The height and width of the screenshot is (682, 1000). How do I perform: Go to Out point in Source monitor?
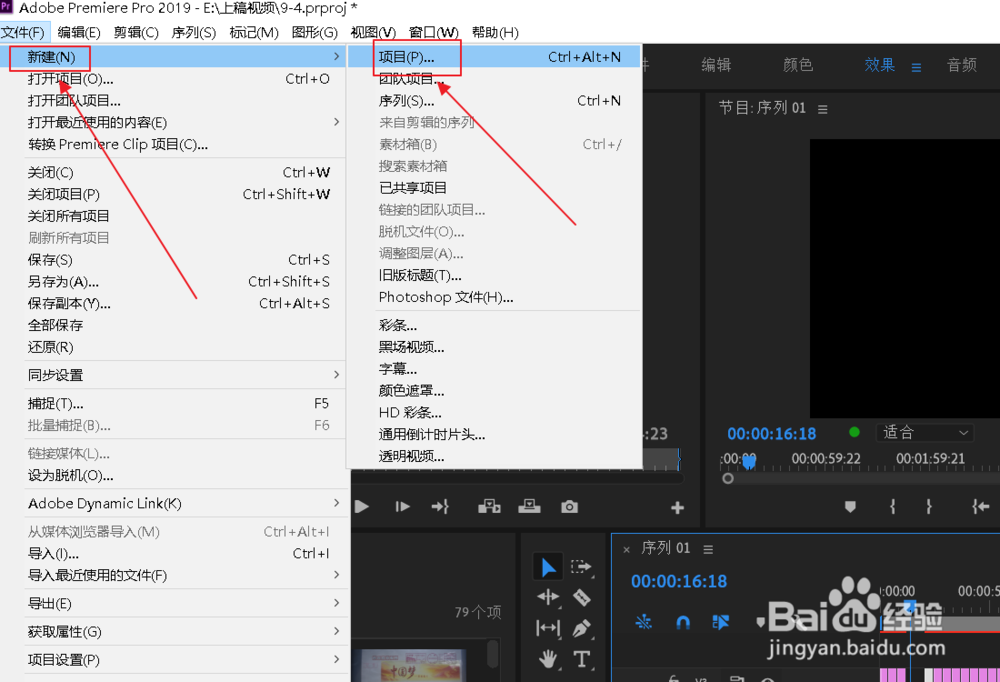[440, 507]
